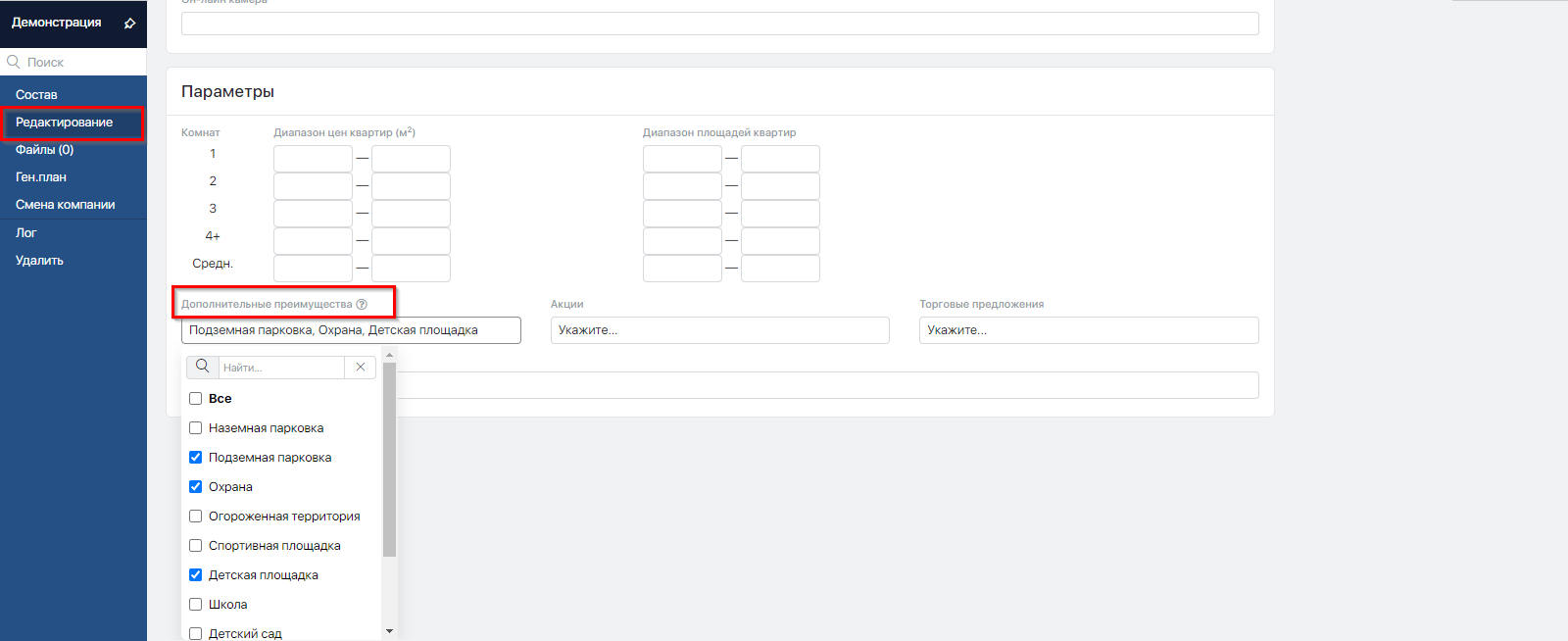Expand the Торговые предложения dropdown
This screenshot has height=641, width=1568.
pyautogui.click(x=1088, y=330)
